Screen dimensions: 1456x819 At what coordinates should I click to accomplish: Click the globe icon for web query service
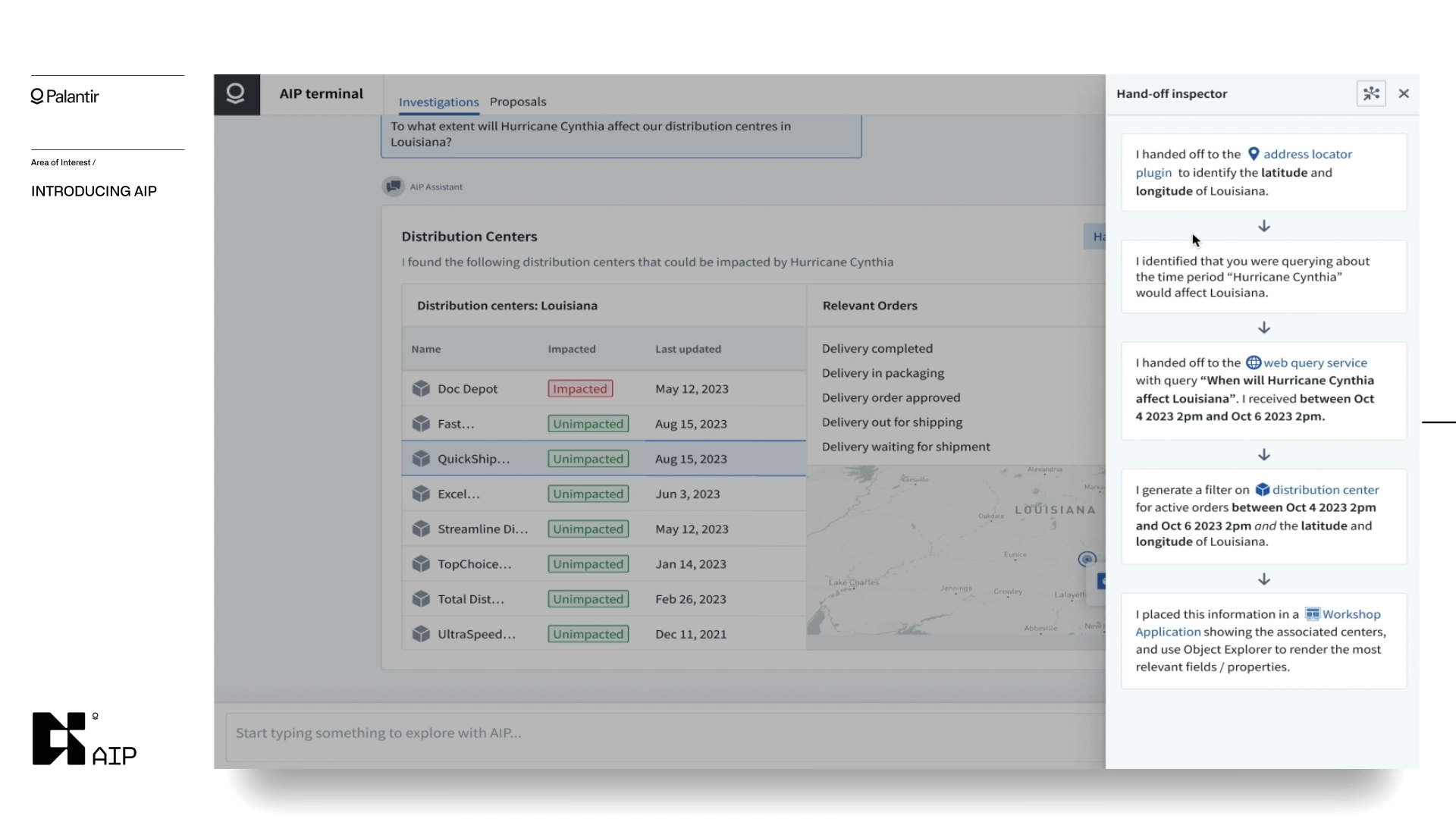coord(1254,362)
